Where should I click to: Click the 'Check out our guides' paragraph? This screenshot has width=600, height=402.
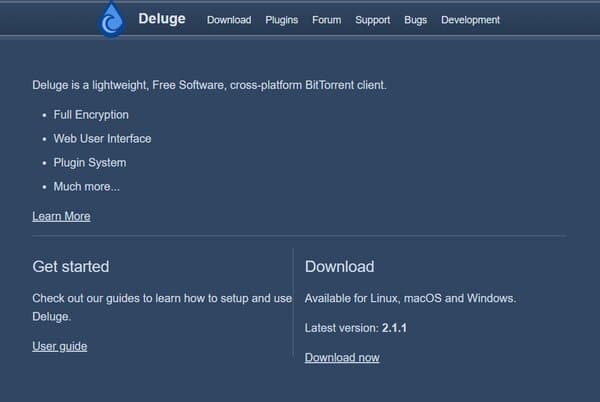point(162,307)
